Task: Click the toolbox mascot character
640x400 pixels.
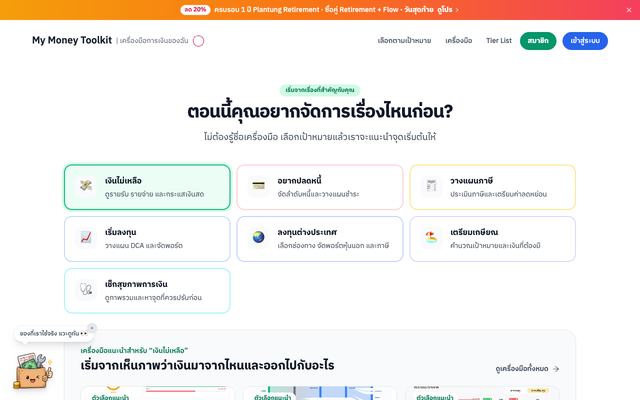Action: click(x=33, y=371)
